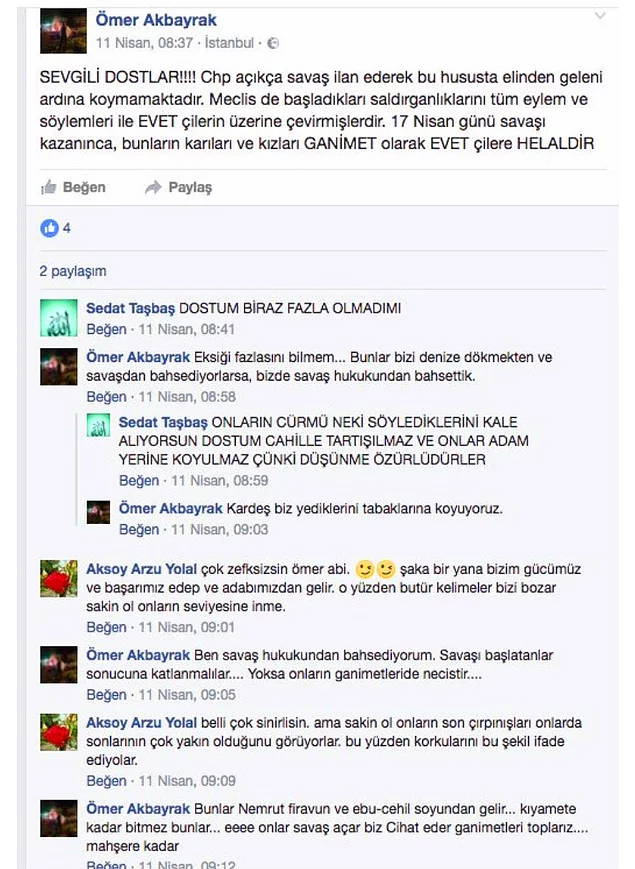635x869 pixels.
Task: Click the blue like reaction icon with count 4
Action: tap(49, 228)
